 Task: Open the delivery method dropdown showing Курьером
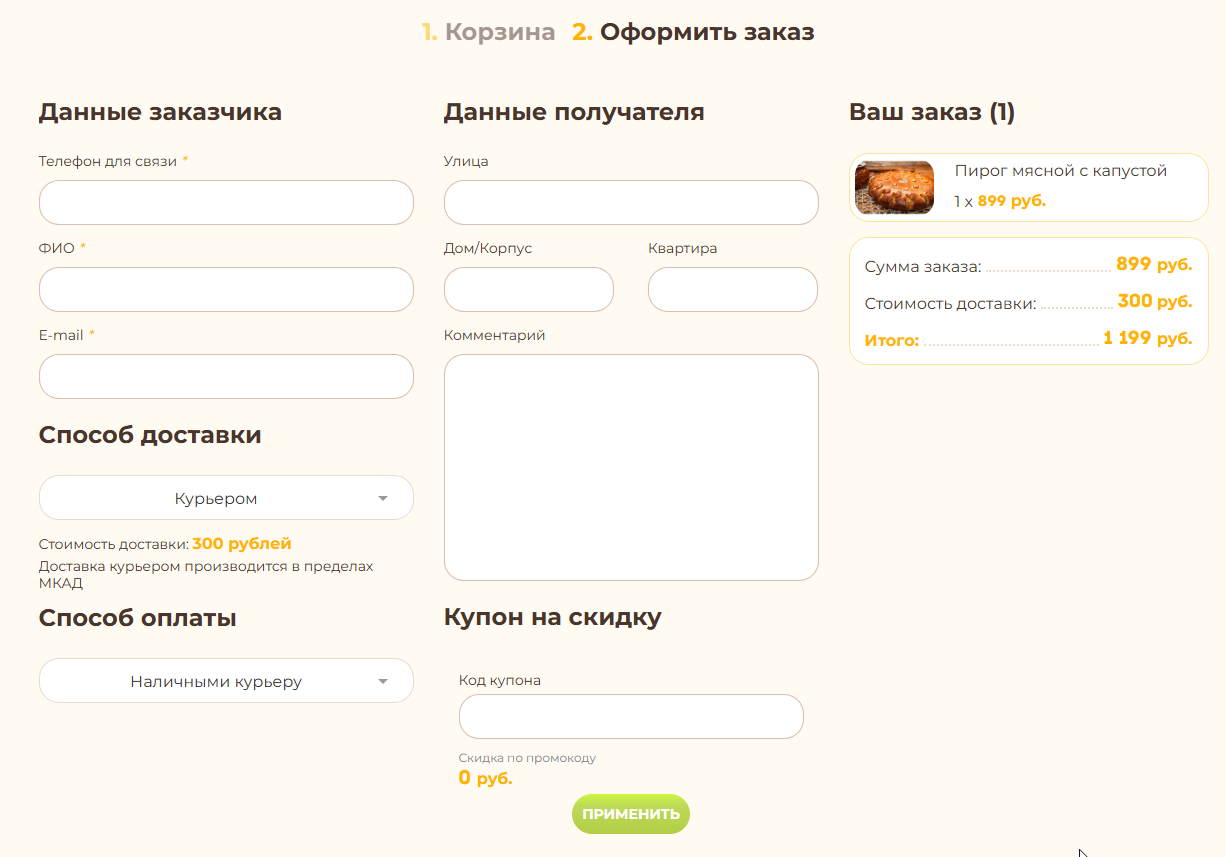tap(215, 498)
